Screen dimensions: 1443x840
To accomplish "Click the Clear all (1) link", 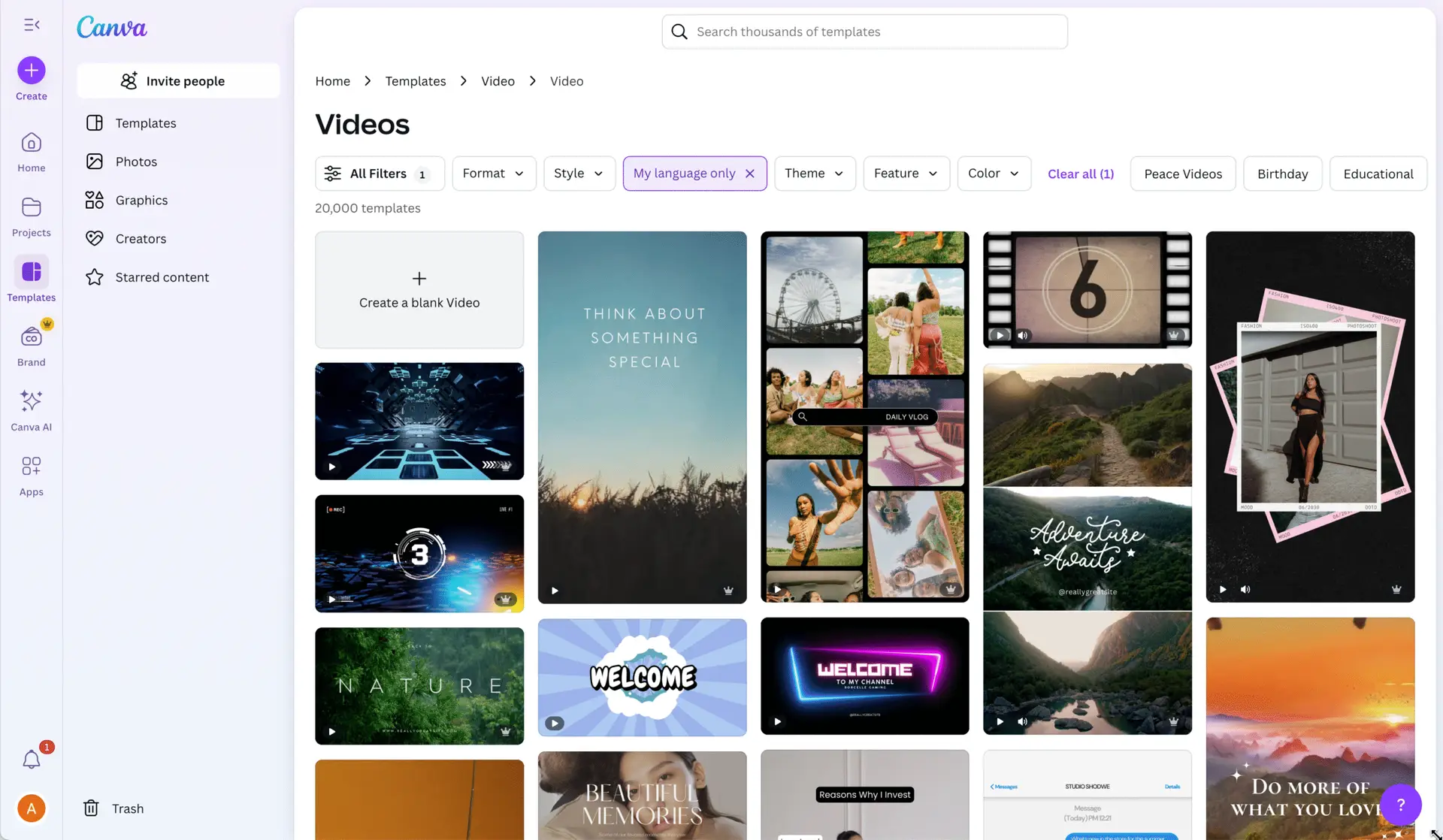I will [x=1081, y=174].
